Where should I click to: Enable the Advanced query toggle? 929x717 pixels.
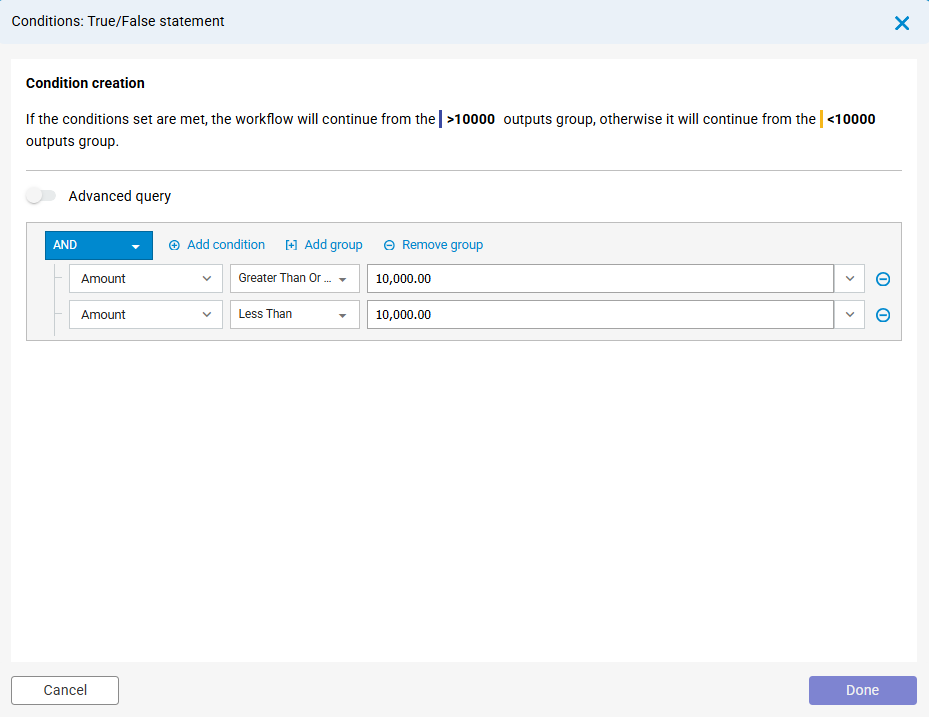(41, 195)
